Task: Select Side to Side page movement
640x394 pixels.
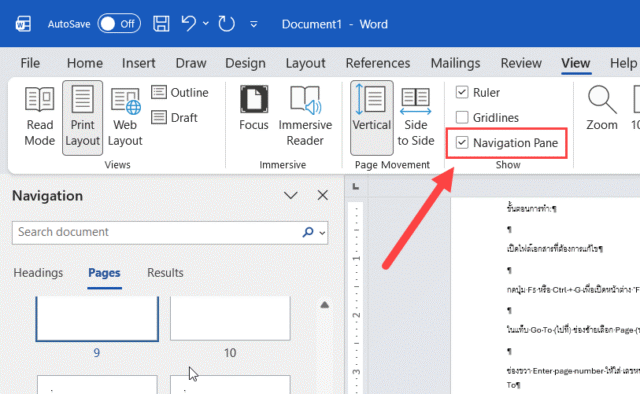Action: click(416, 117)
